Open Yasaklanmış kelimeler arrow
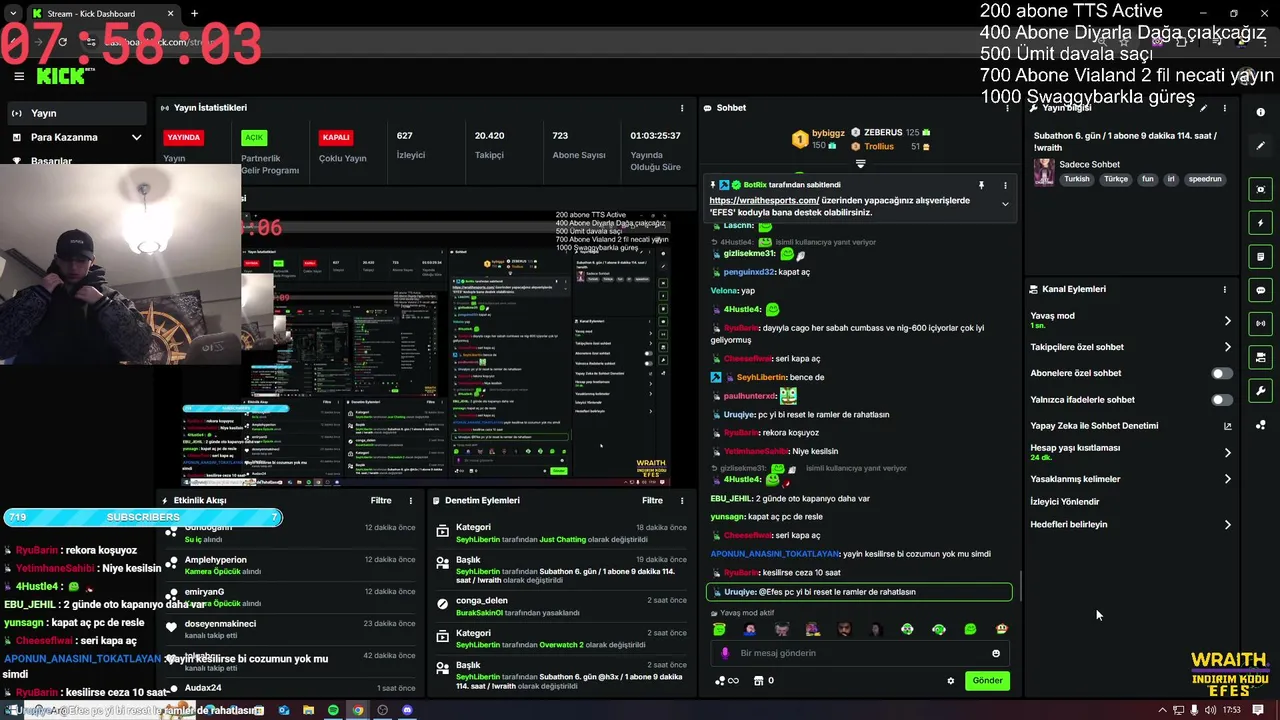The image size is (1280, 720). pos(1227,479)
